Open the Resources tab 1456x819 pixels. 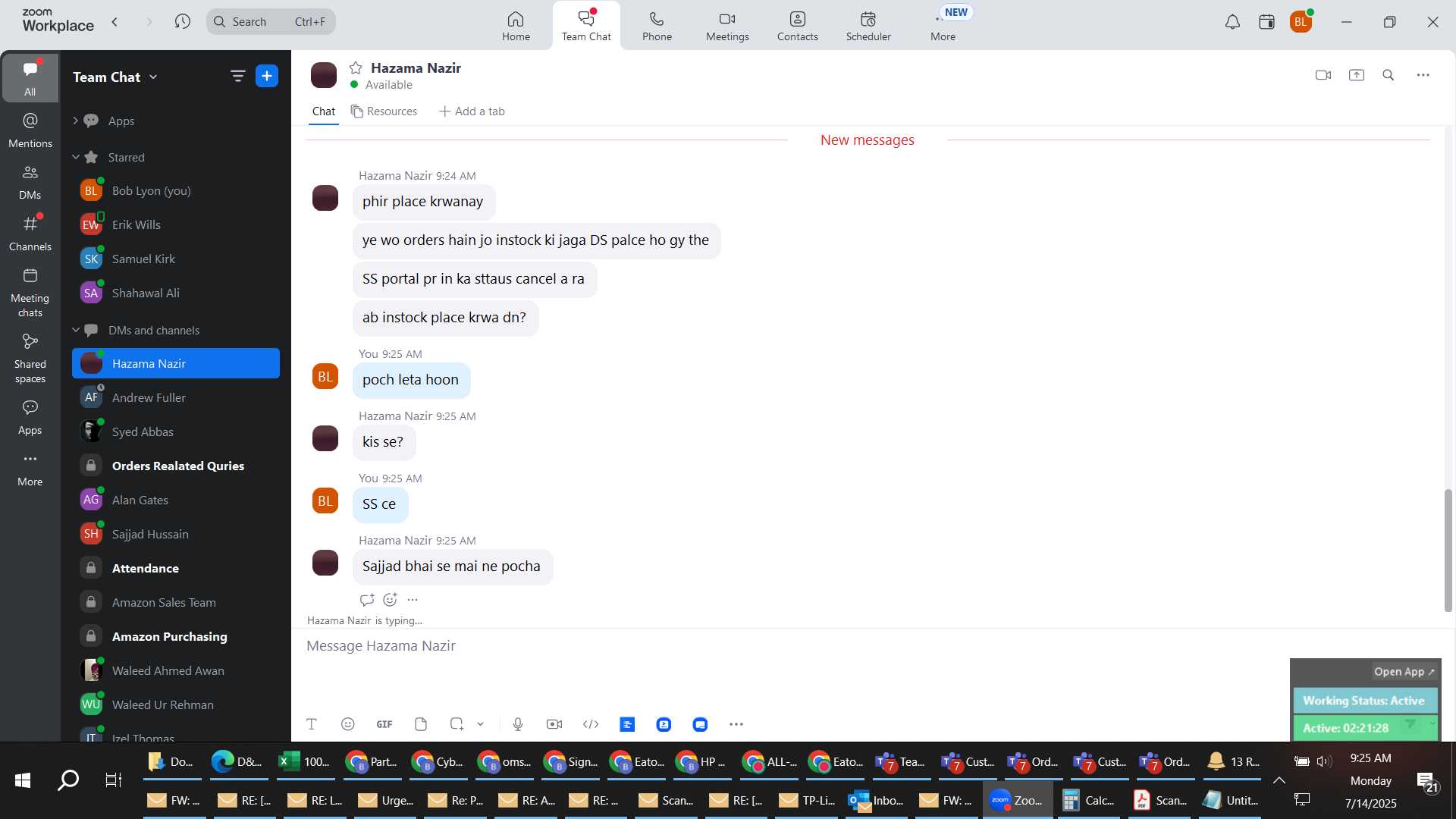tap(384, 111)
